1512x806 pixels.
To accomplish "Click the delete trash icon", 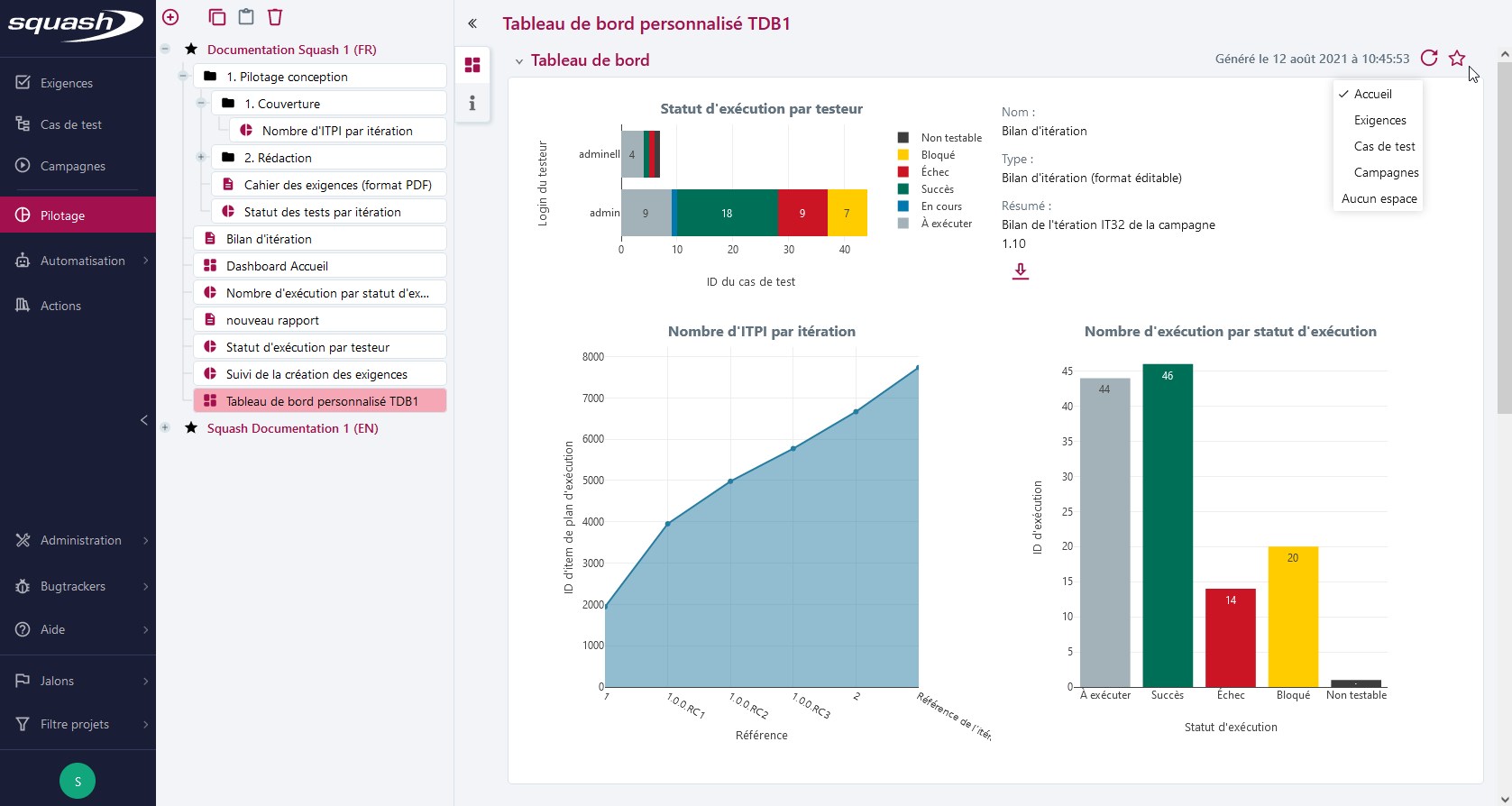I will click(x=275, y=17).
